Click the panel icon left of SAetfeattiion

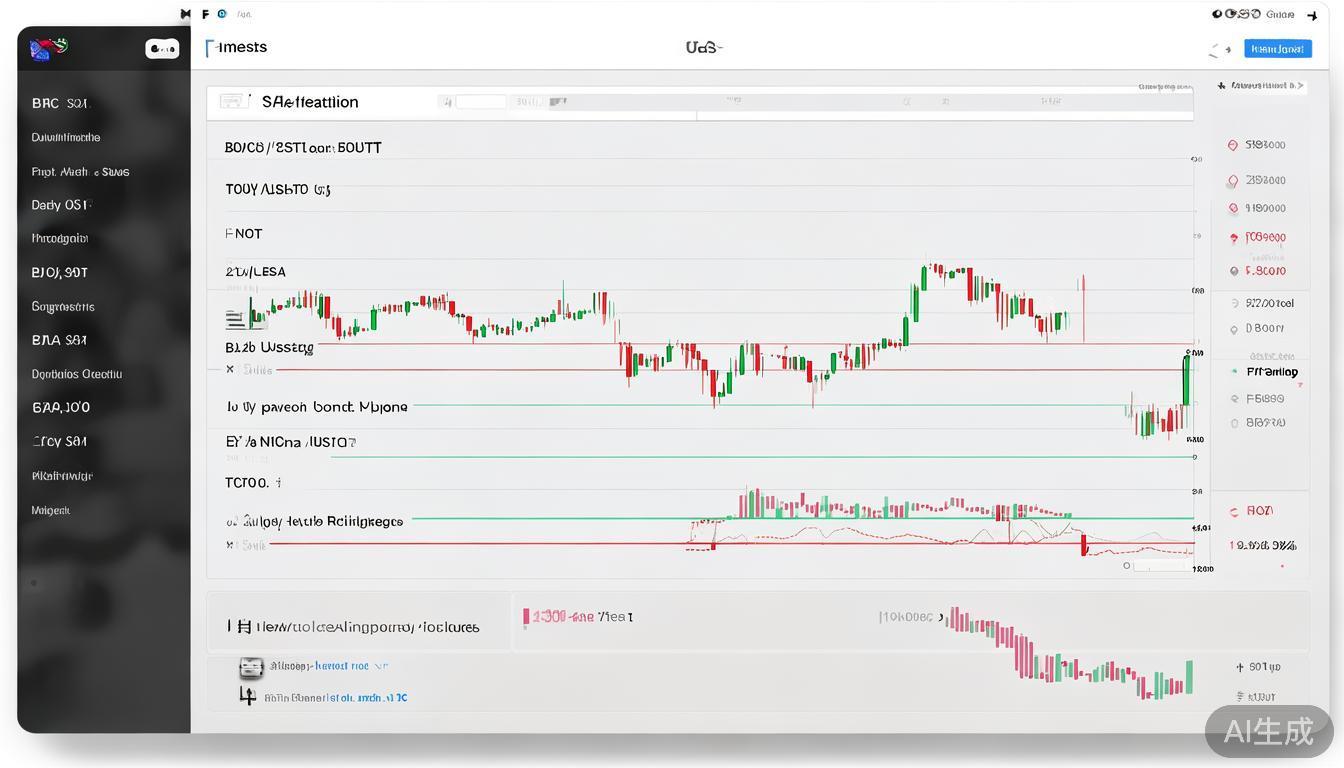tap(233, 101)
